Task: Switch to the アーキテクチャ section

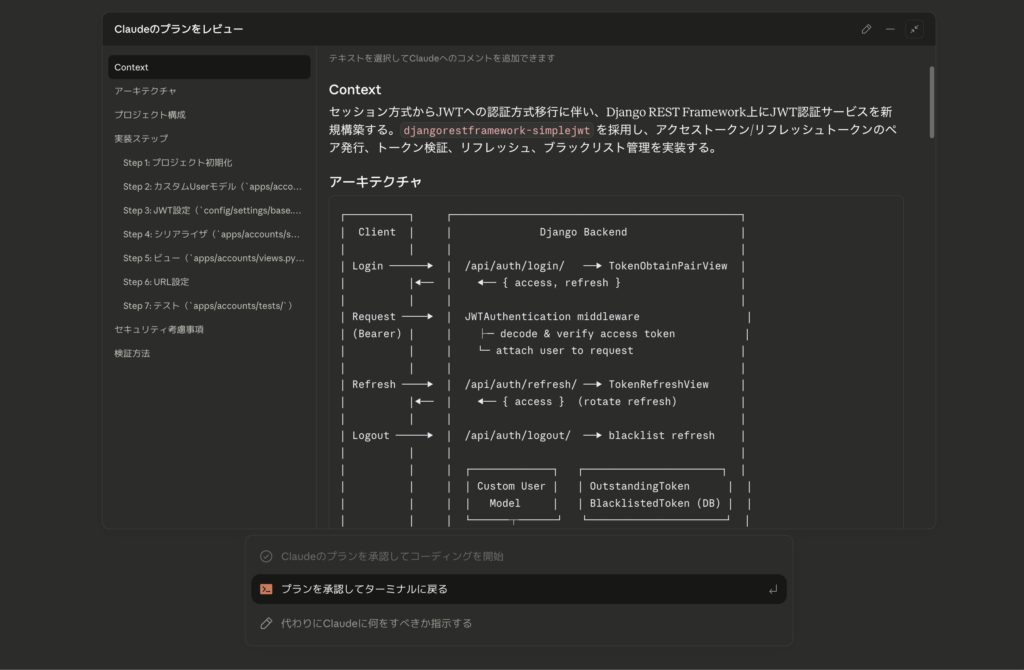Action: [x=144, y=90]
